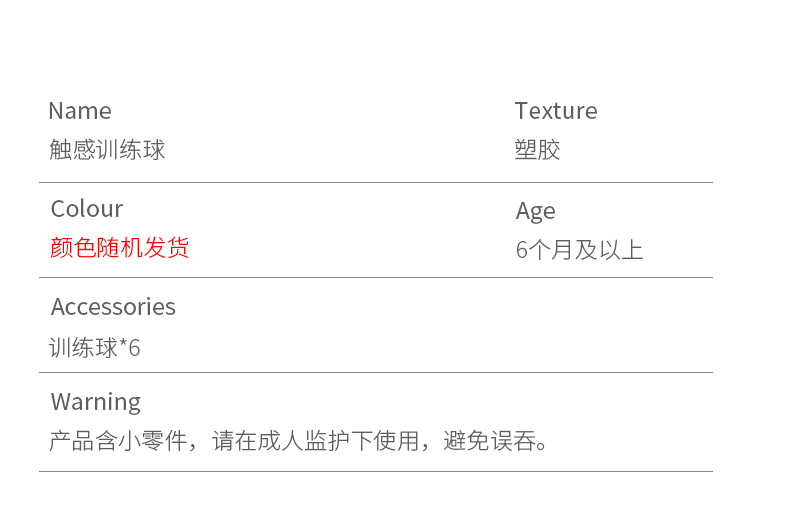The height and width of the screenshot is (505, 790).
Task: Click the asterisk in 训练球*6
Action: click(124, 347)
